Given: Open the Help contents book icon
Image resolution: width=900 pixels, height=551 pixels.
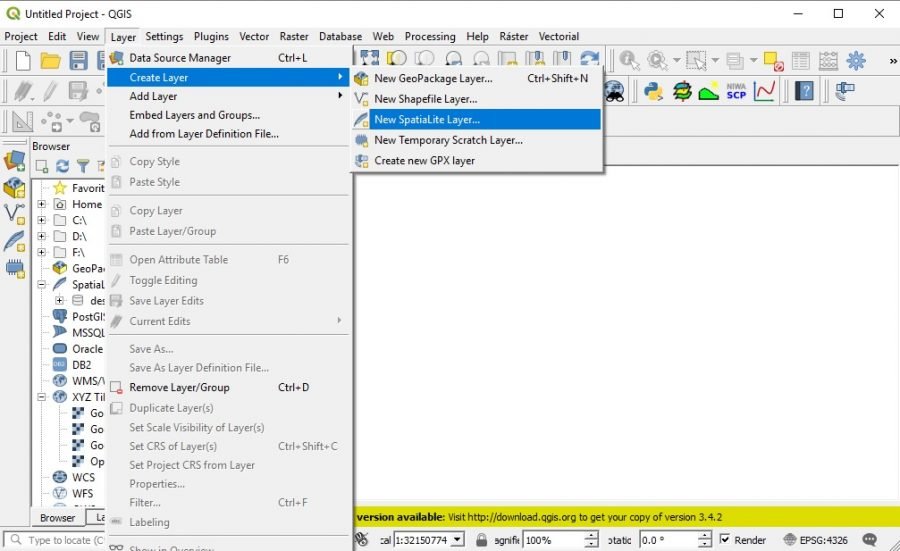Looking at the screenshot, I should [x=804, y=91].
